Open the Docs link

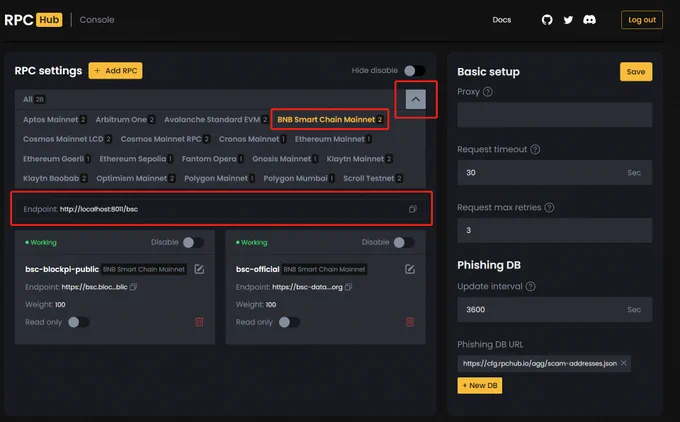[502, 20]
